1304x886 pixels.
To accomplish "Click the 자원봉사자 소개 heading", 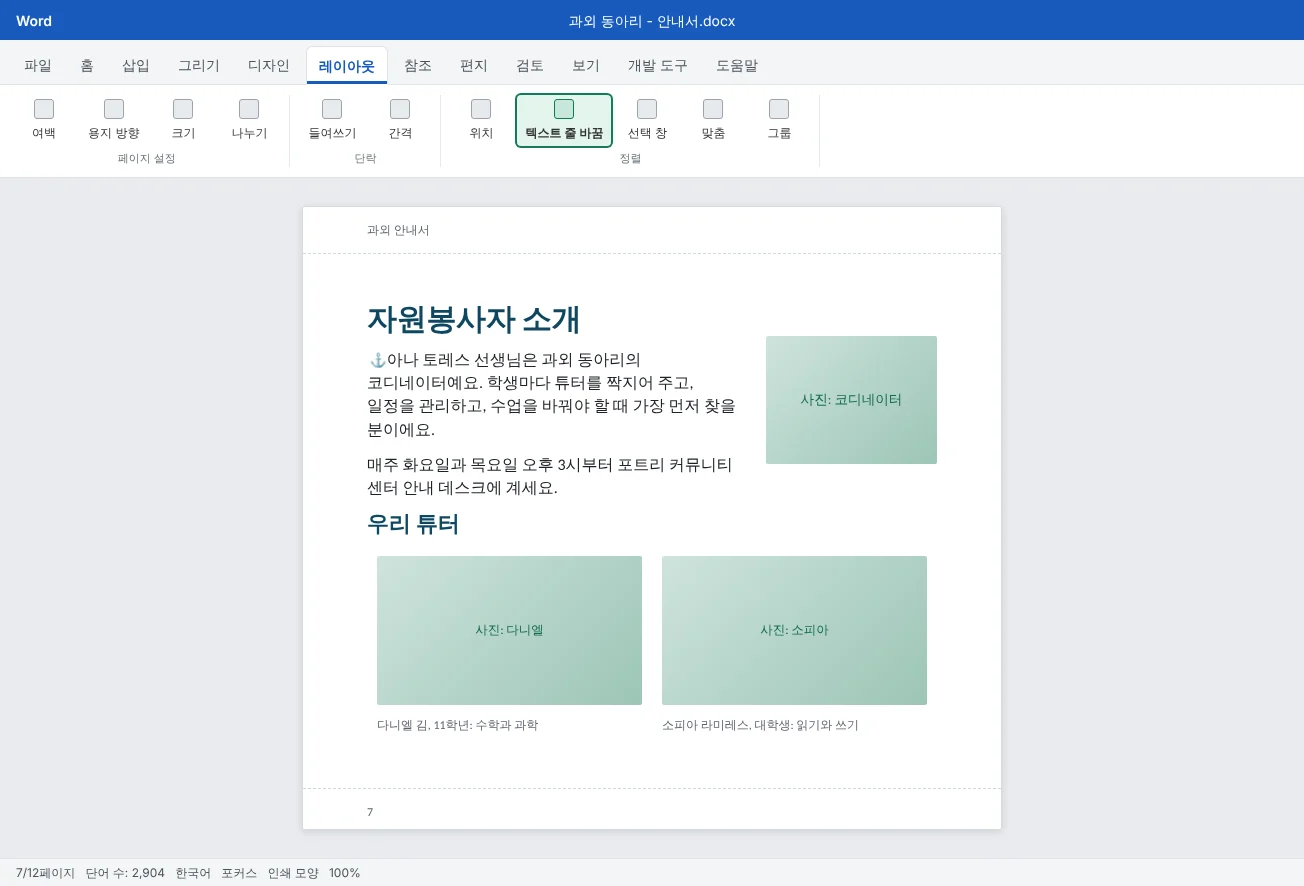I will 474,319.
